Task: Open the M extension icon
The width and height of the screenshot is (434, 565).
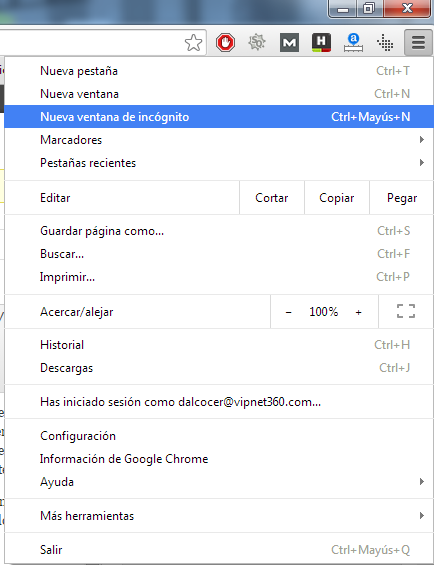Action: (x=289, y=43)
